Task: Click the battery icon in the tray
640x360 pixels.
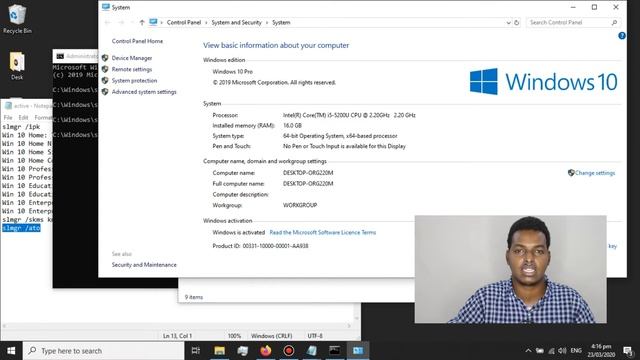Action: [x=540, y=351]
